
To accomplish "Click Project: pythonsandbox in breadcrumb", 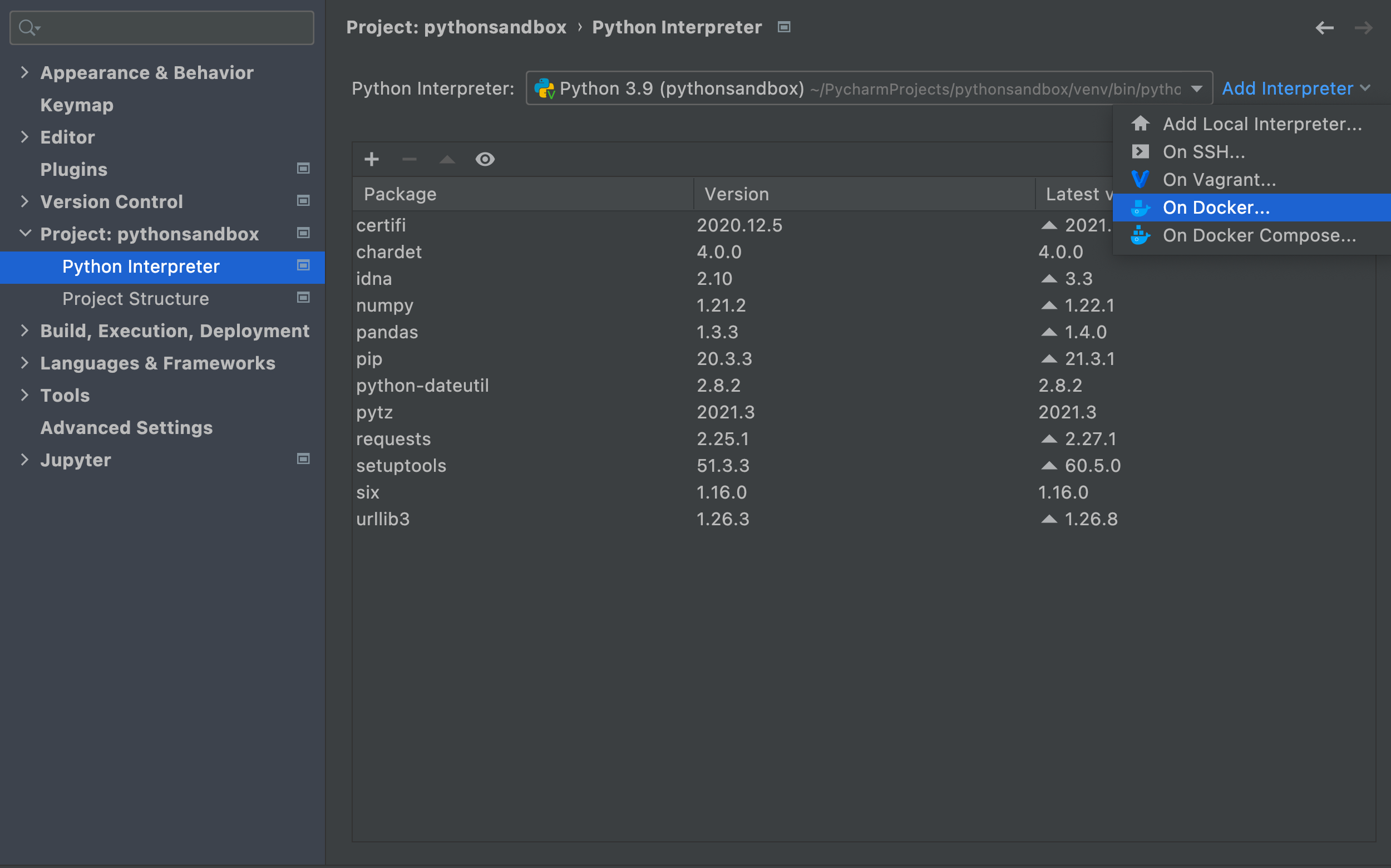I will click(x=456, y=27).
